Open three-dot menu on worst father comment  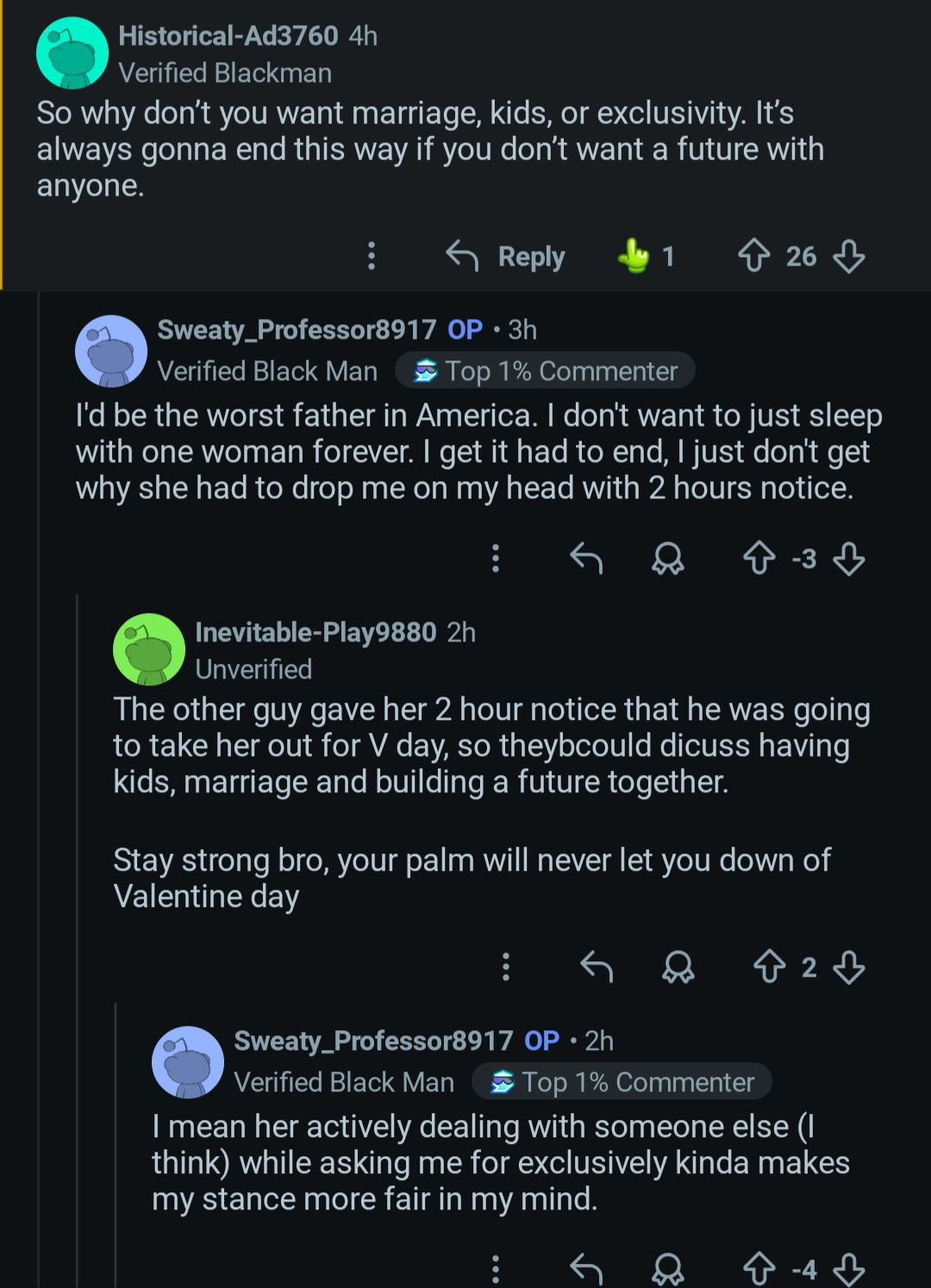496,559
